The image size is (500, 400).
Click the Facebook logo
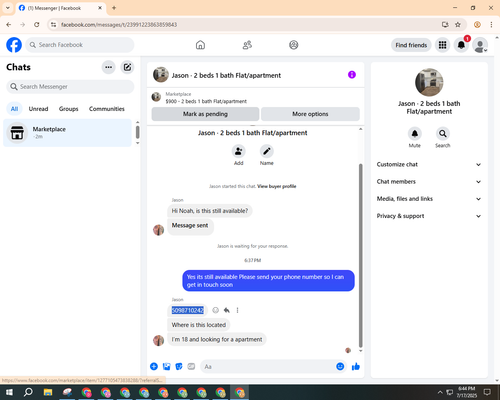pos(14,45)
